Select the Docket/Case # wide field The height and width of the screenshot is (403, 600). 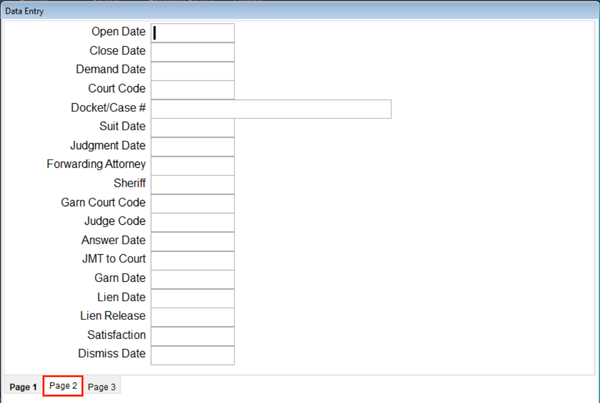click(x=271, y=109)
